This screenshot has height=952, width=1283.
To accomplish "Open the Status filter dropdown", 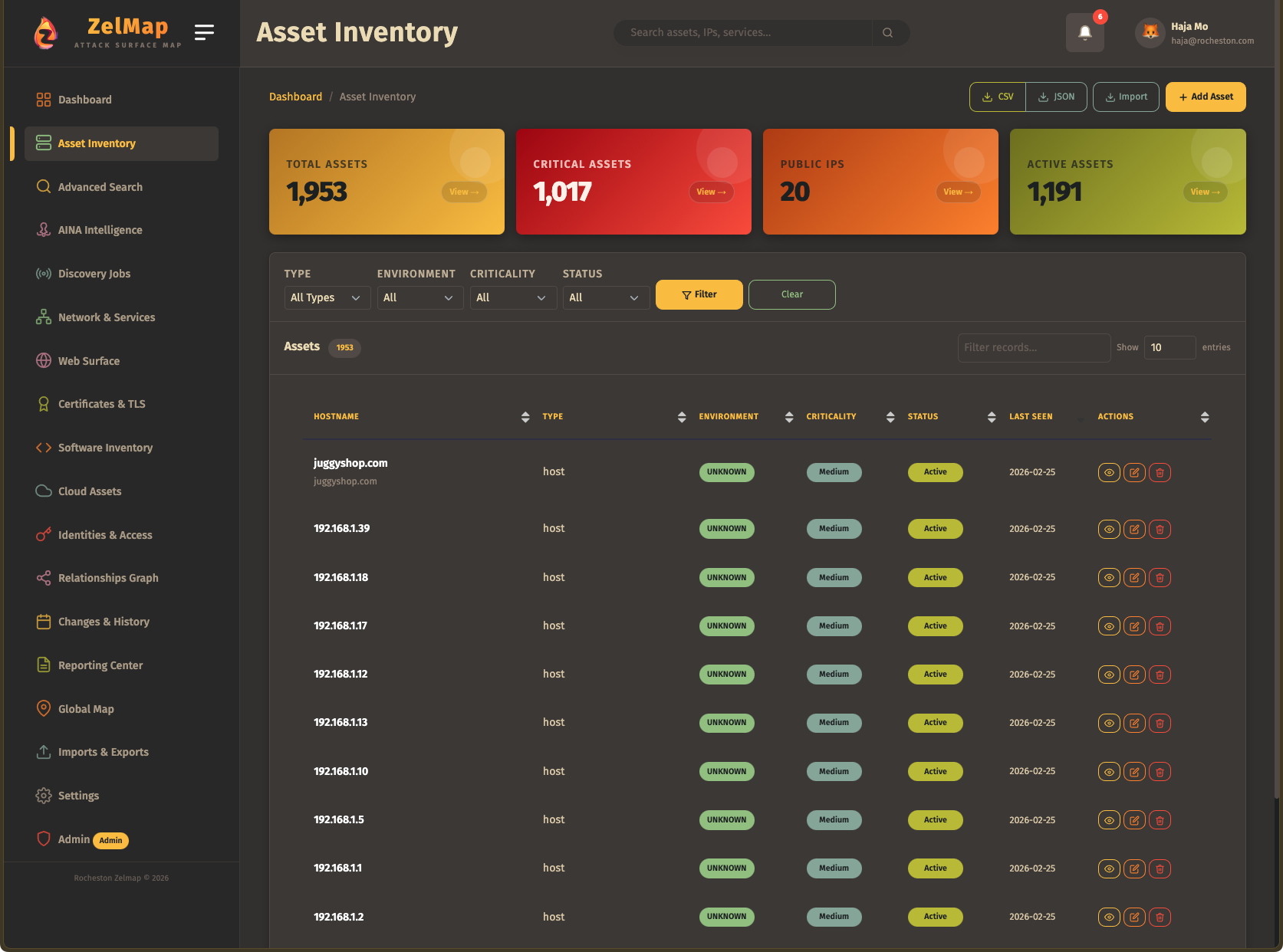I will click(x=605, y=297).
